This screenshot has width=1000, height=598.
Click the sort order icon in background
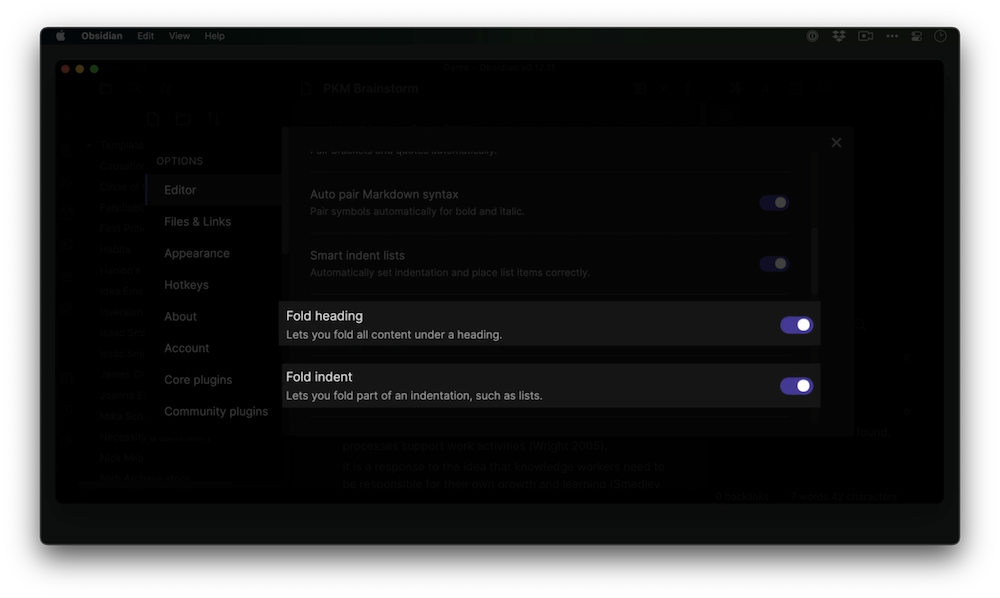213,119
